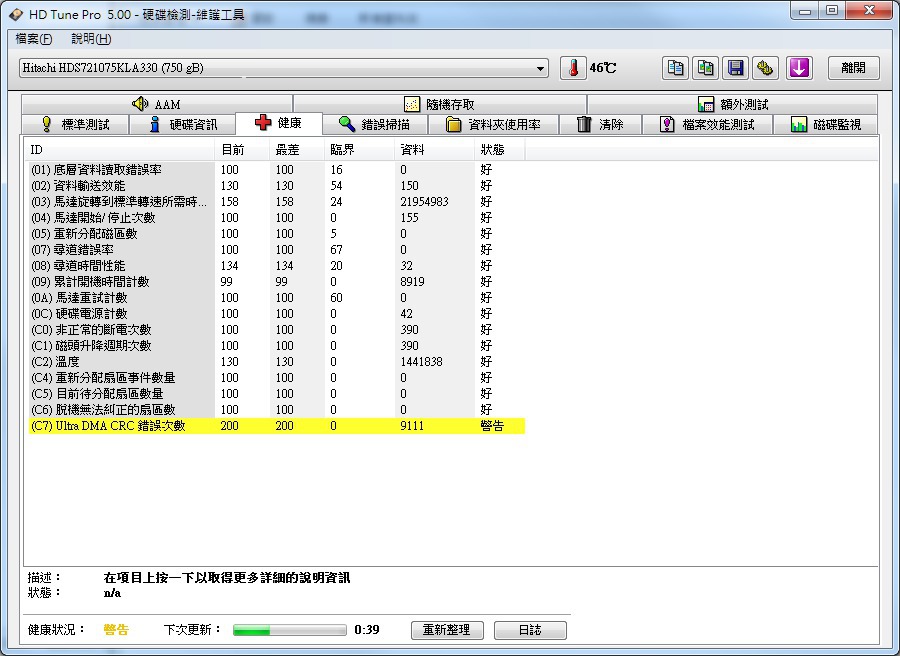Select the (05) 重新分配磁區數 row
The width and height of the screenshot is (900, 656).
[277, 234]
